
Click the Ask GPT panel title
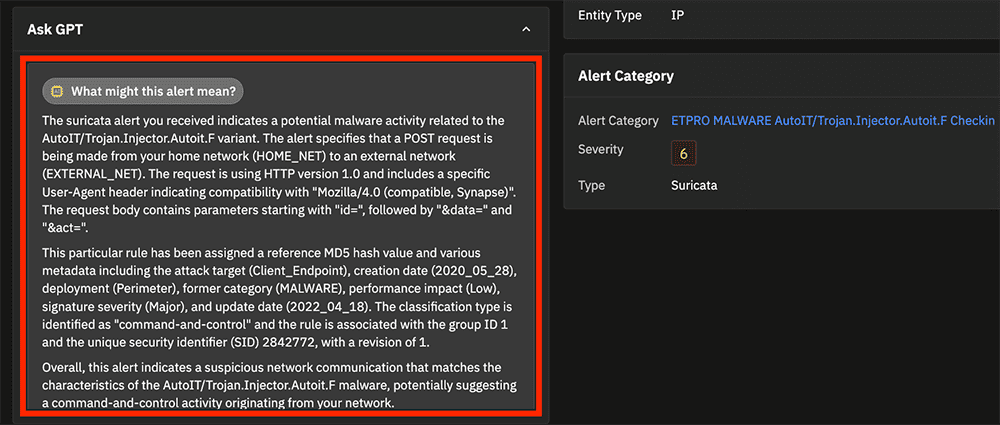tap(55, 30)
